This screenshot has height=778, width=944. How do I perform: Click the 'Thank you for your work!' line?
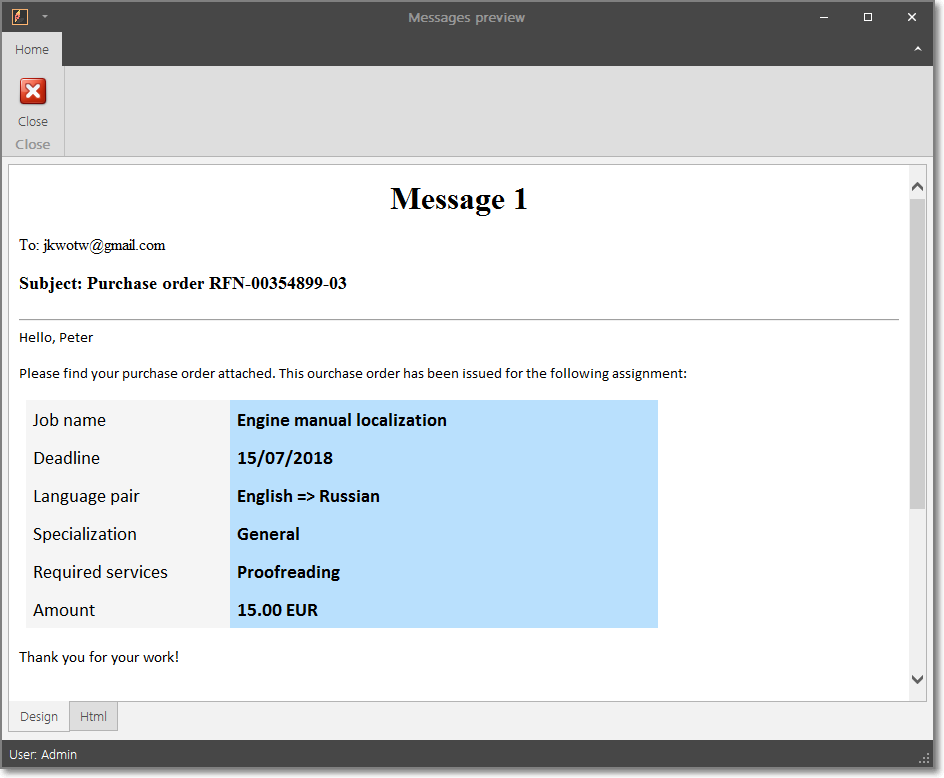coord(99,657)
